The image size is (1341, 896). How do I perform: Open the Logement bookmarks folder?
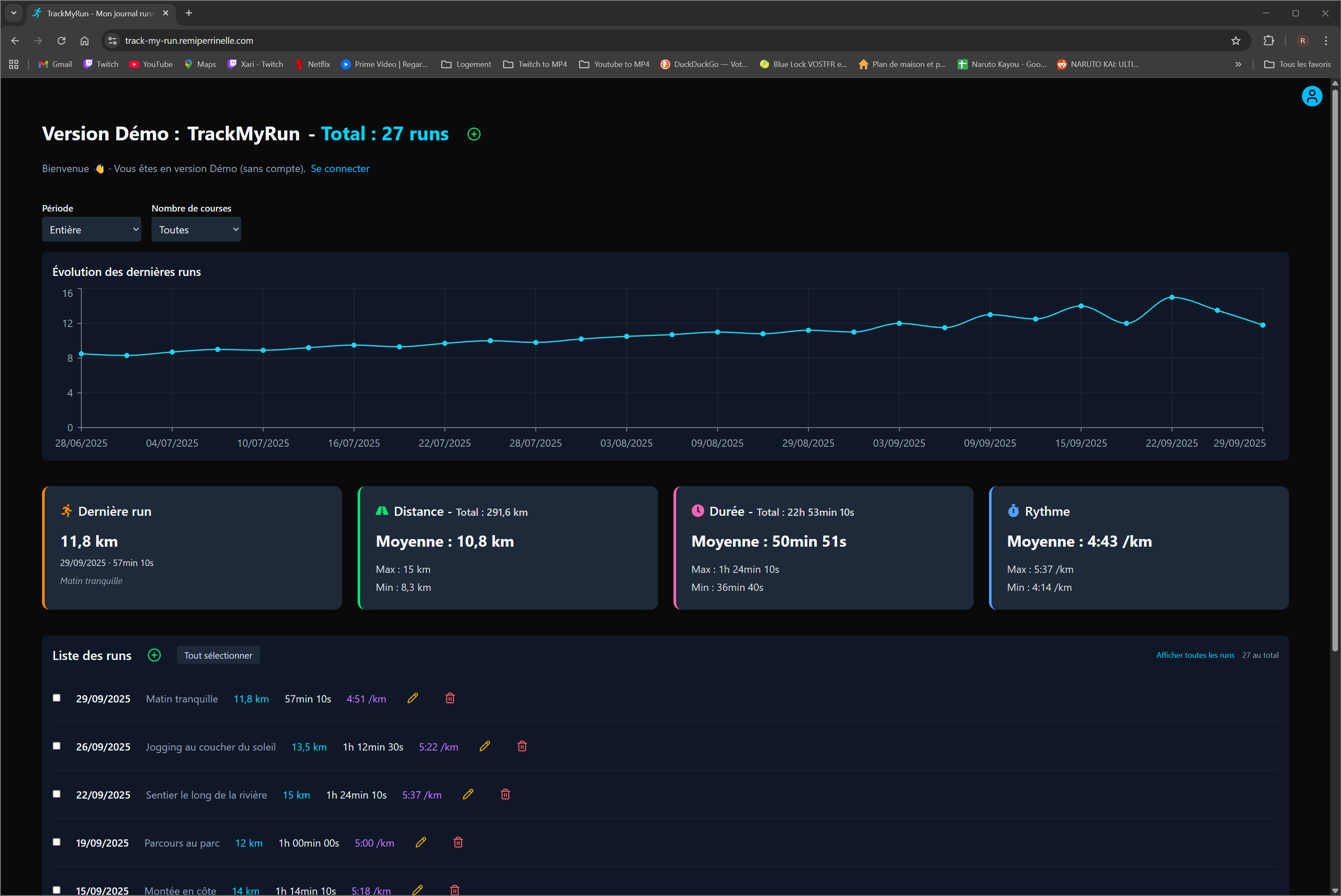[x=466, y=64]
